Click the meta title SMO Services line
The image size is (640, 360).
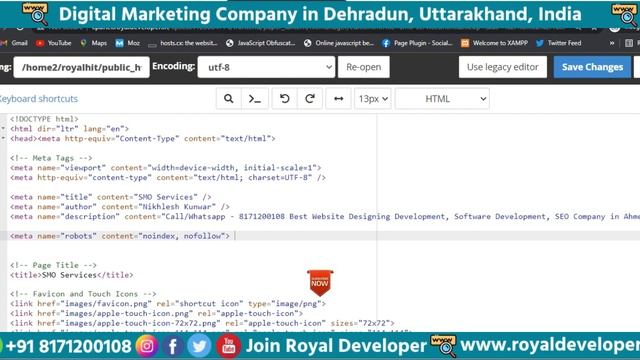111,197
